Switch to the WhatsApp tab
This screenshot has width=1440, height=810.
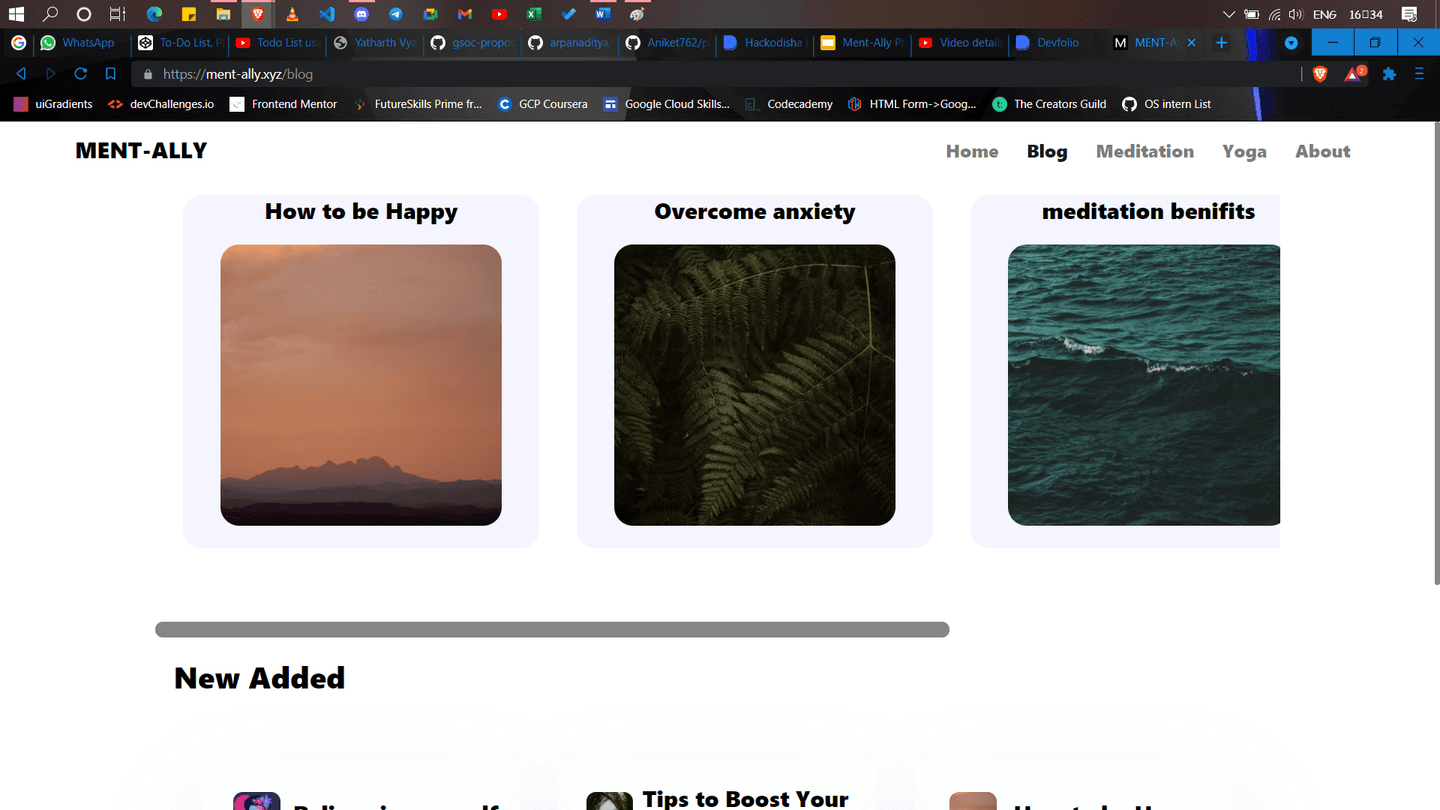tap(81, 43)
